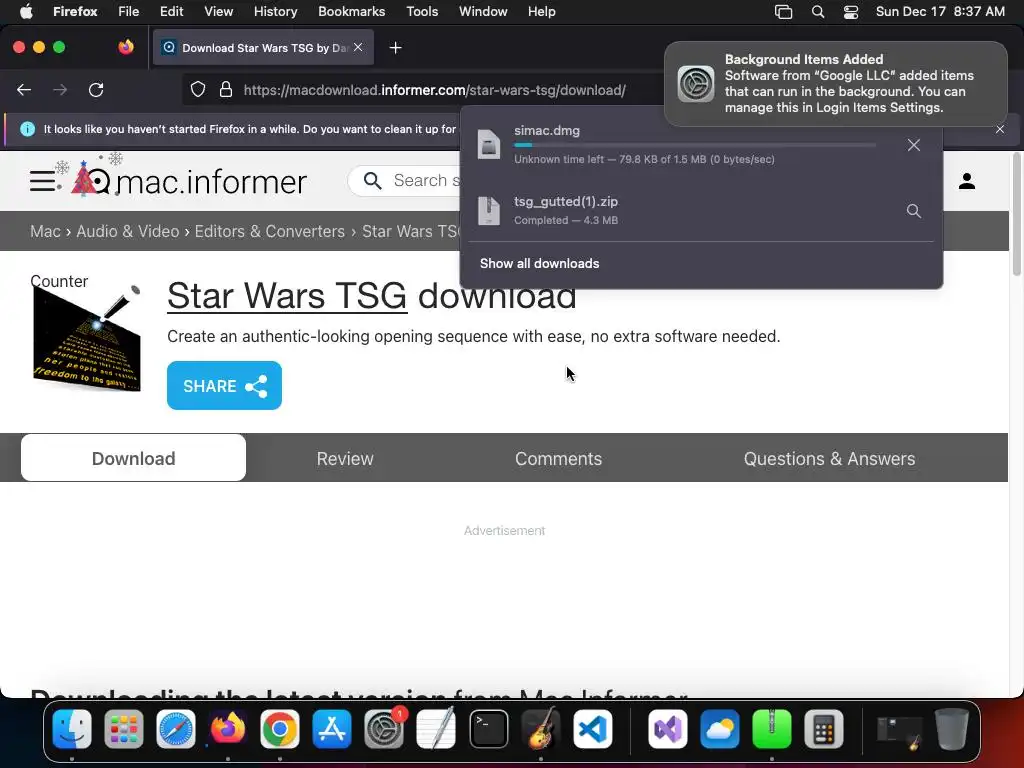1024x768 pixels.
Task: Open a new tab with plus button
Action: click(x=395, y=48)
